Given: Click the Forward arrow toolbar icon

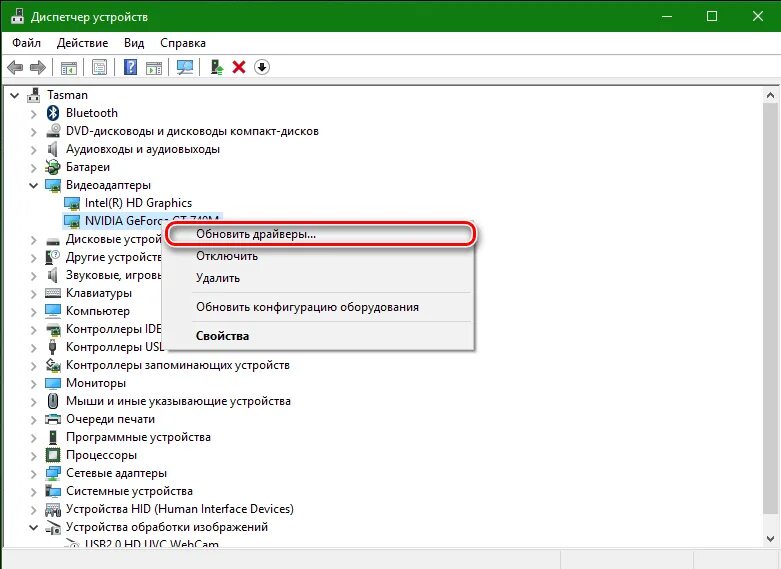Looking at the screenshot, I should point(38,67).
